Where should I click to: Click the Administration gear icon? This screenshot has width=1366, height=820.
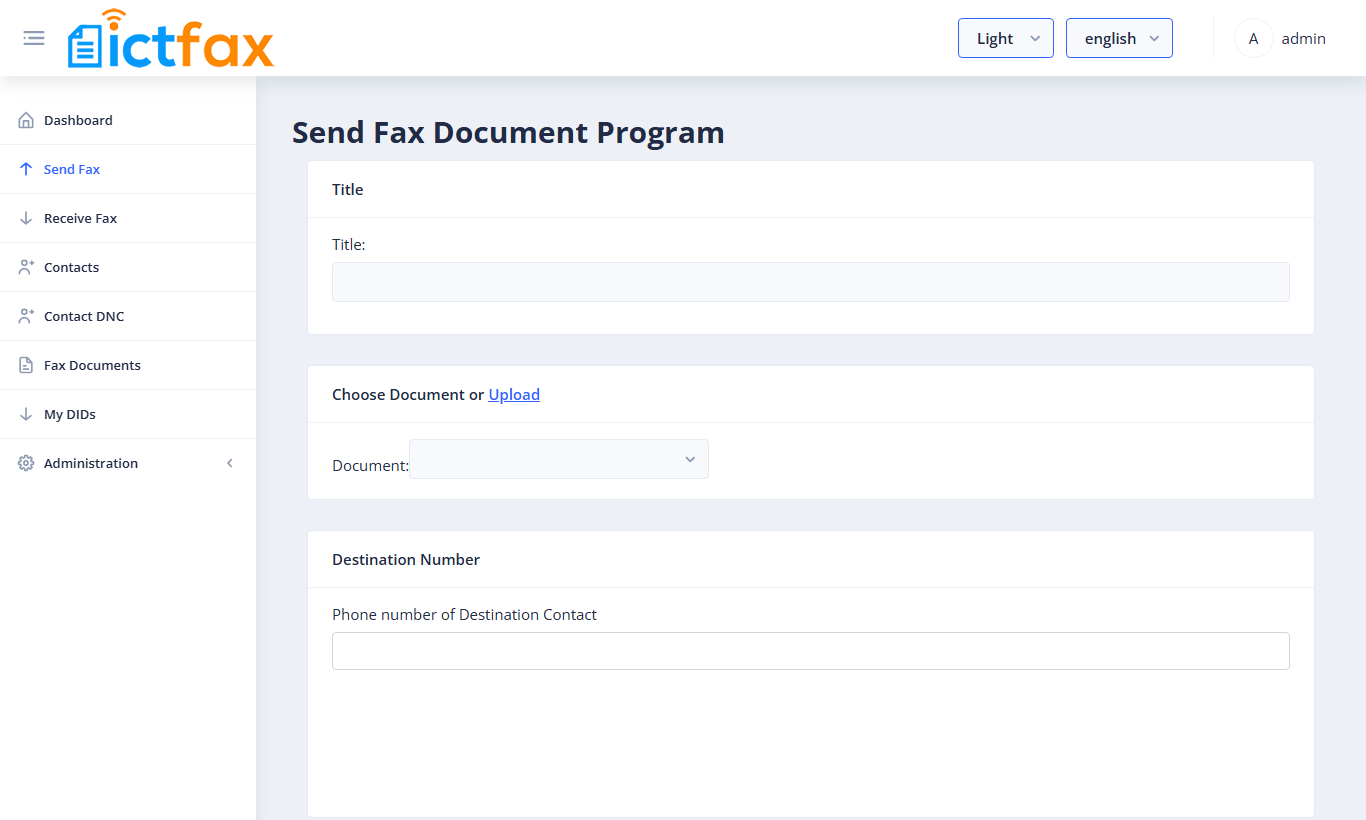pyautogui.click(x=26, y=463)
